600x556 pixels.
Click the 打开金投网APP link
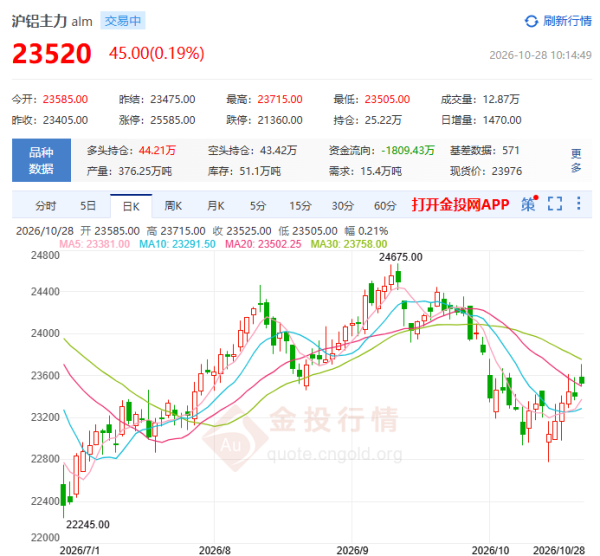tap(460, 205)
